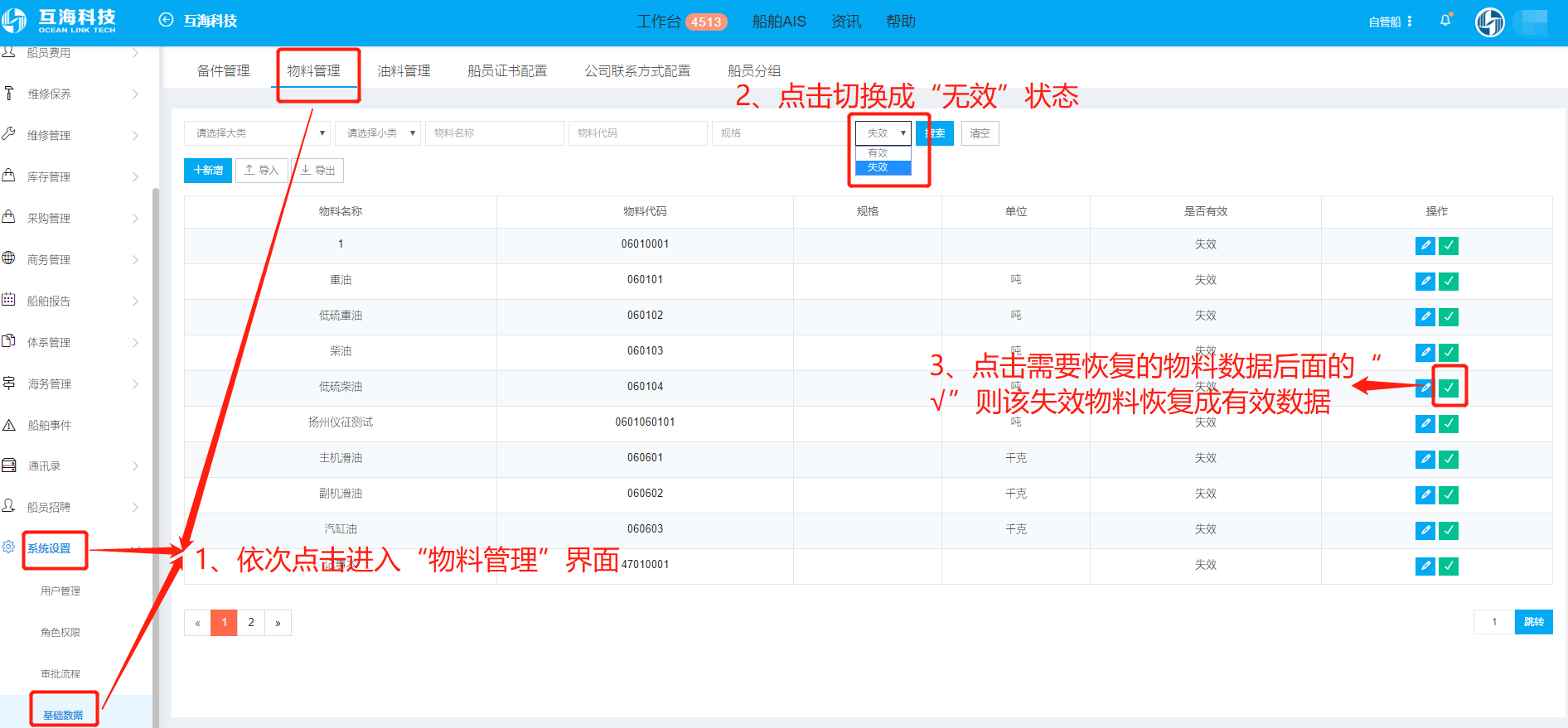Image resolution: width=1568 pixels, height=728 pixels.
Task: Click the 跳转 jump button
Action: pyautogui.click(x=1533, y=622)
